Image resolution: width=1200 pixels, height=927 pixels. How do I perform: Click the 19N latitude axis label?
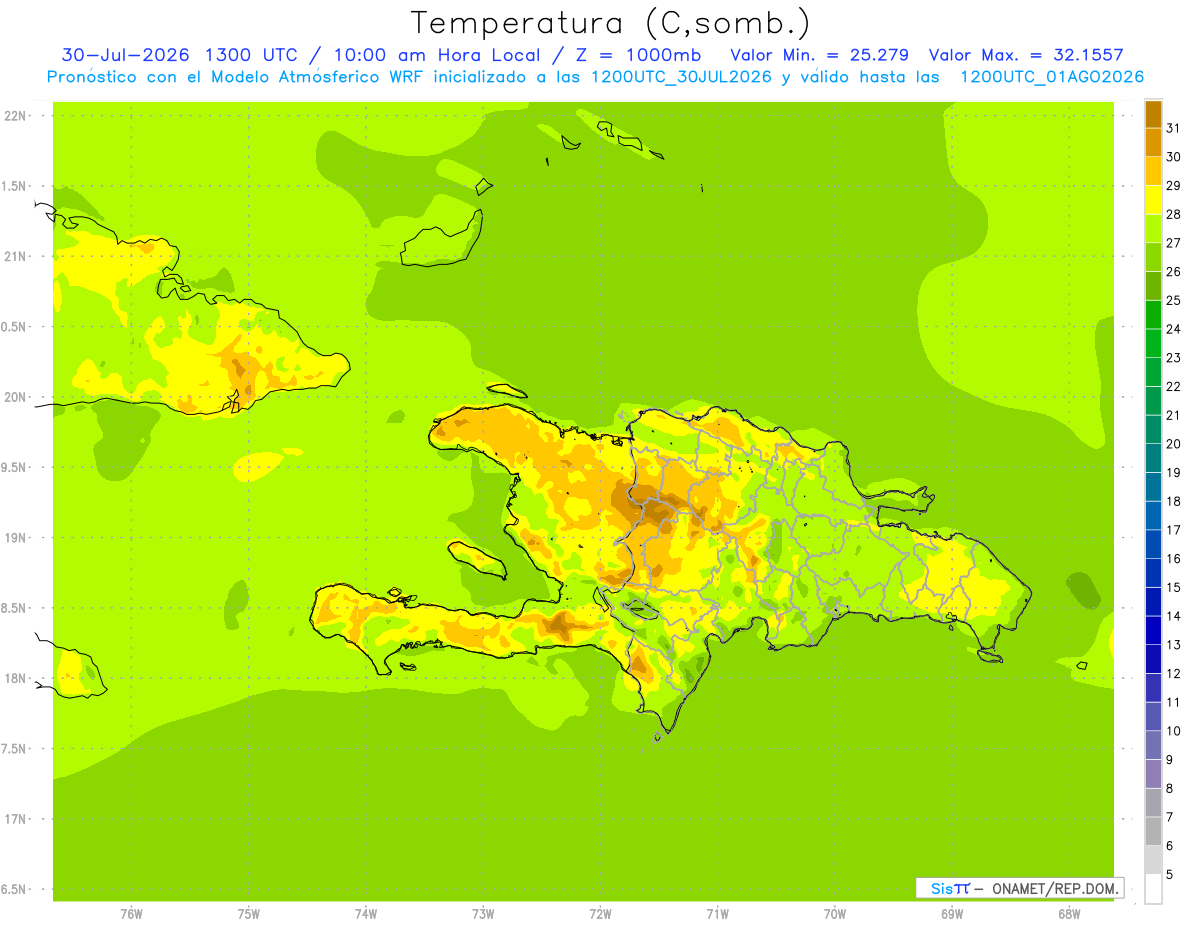[16, 537]
